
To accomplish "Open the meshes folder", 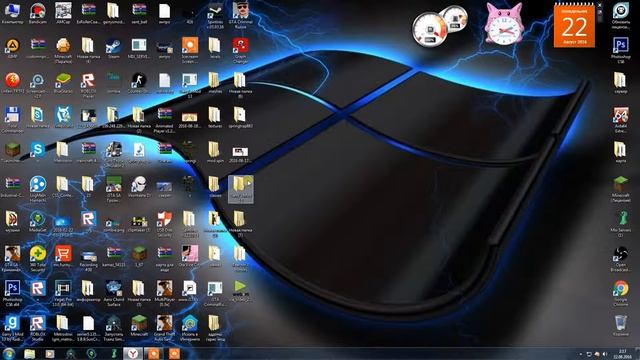I will [x=215, y=84].
